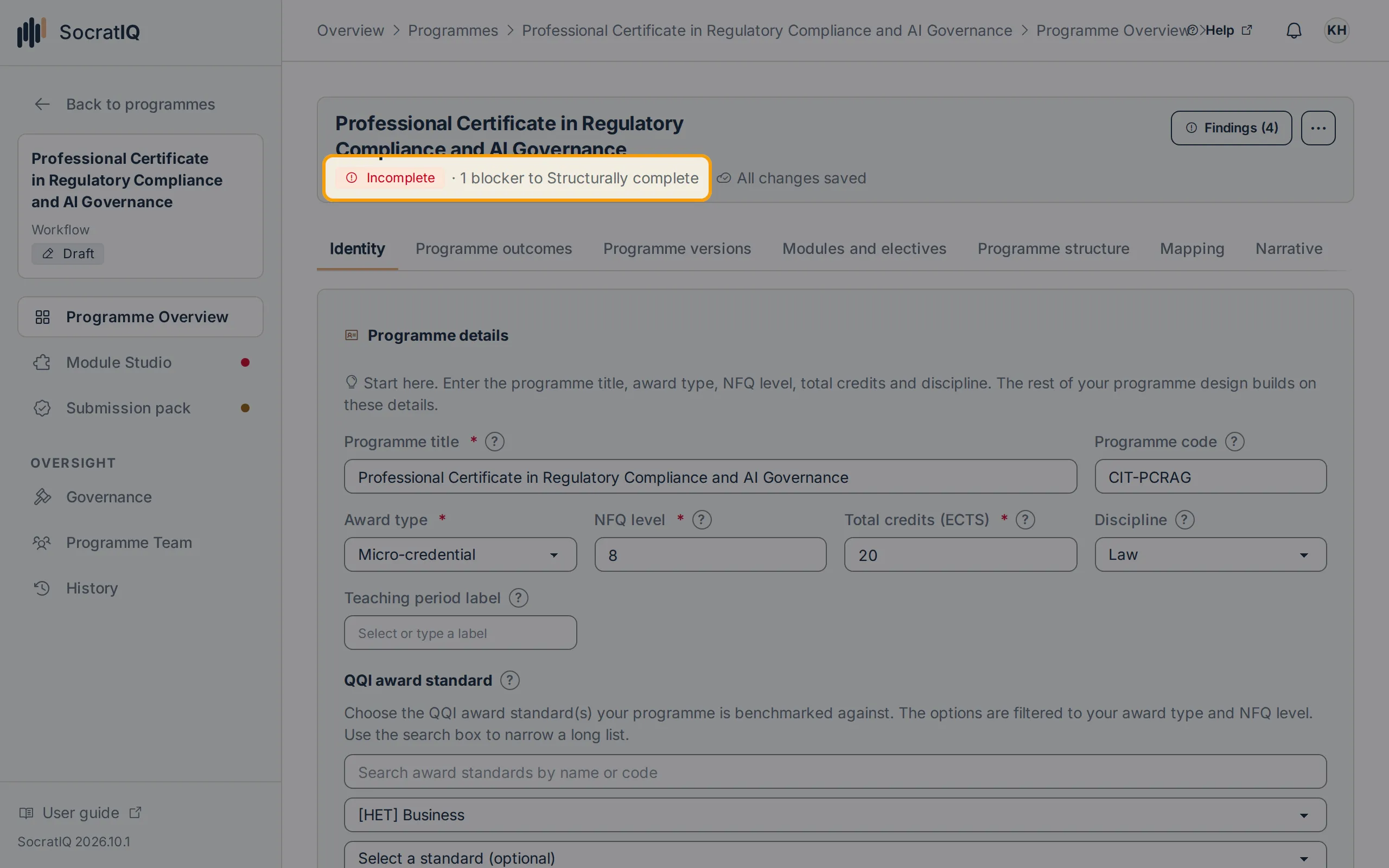Click the Module Studio puzzle icon
1389x868 pixels.
click(42, 362)
